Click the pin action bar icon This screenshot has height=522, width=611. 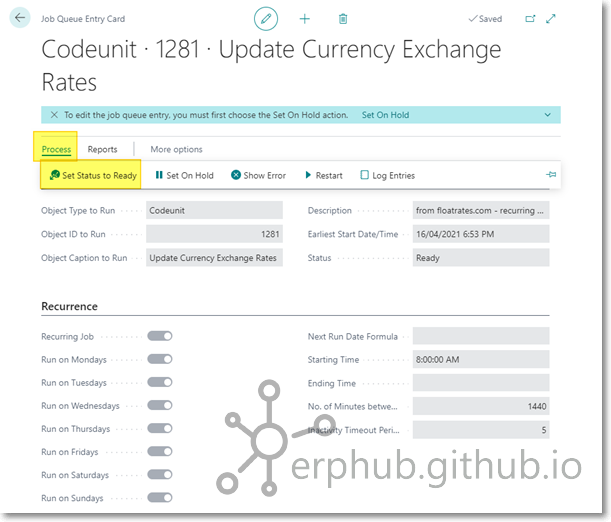[x=550, y=175]
